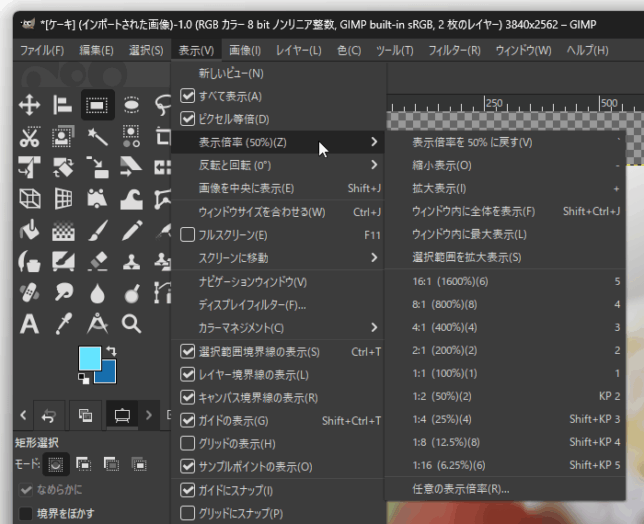This screenshot has height=524, width=644.
Task: Choose the Fuzzy Select magic wand
Action: pyautogui.click(x=96, y=137)
